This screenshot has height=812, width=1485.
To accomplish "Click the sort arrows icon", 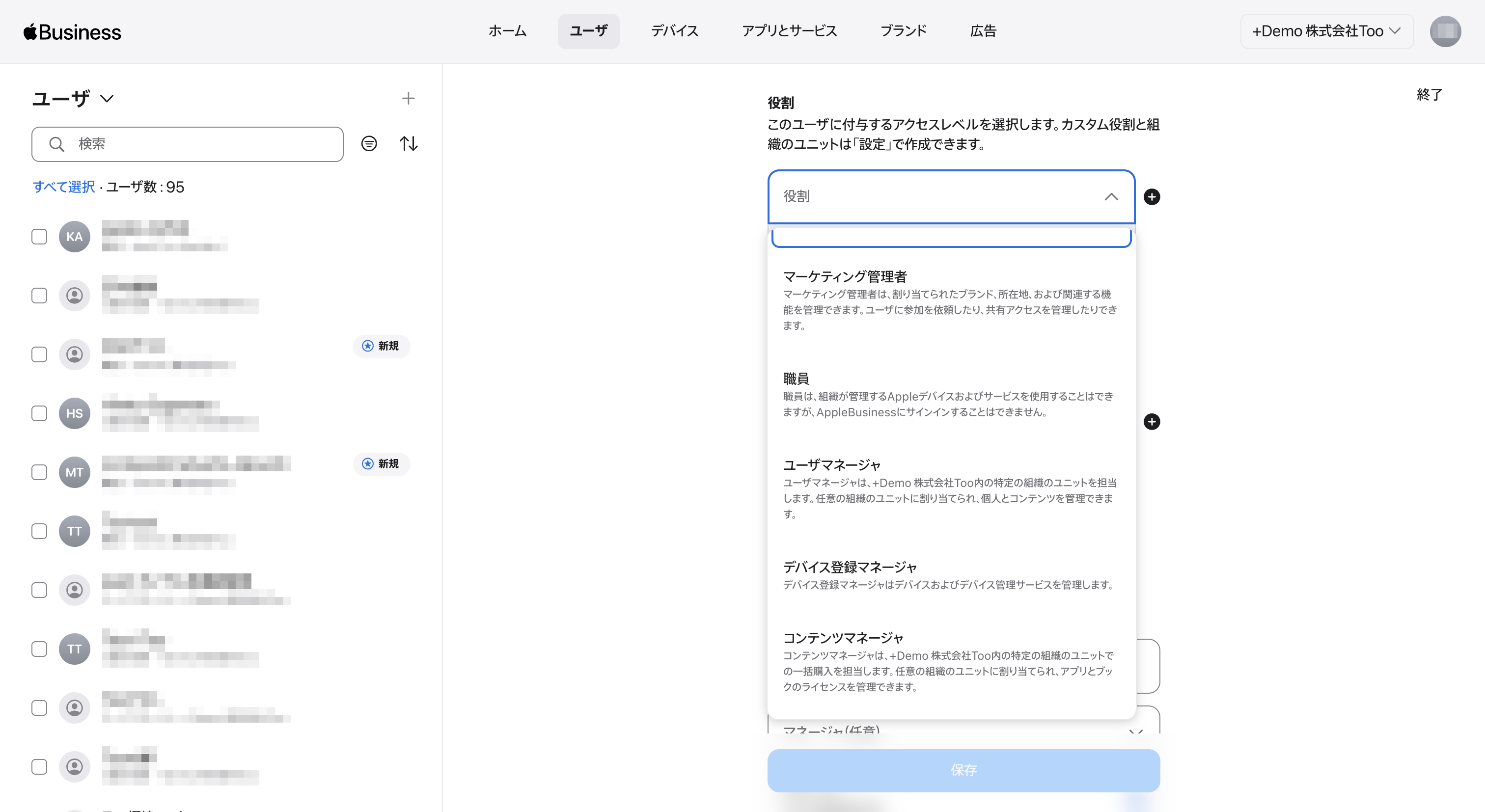I will point(409,143).
